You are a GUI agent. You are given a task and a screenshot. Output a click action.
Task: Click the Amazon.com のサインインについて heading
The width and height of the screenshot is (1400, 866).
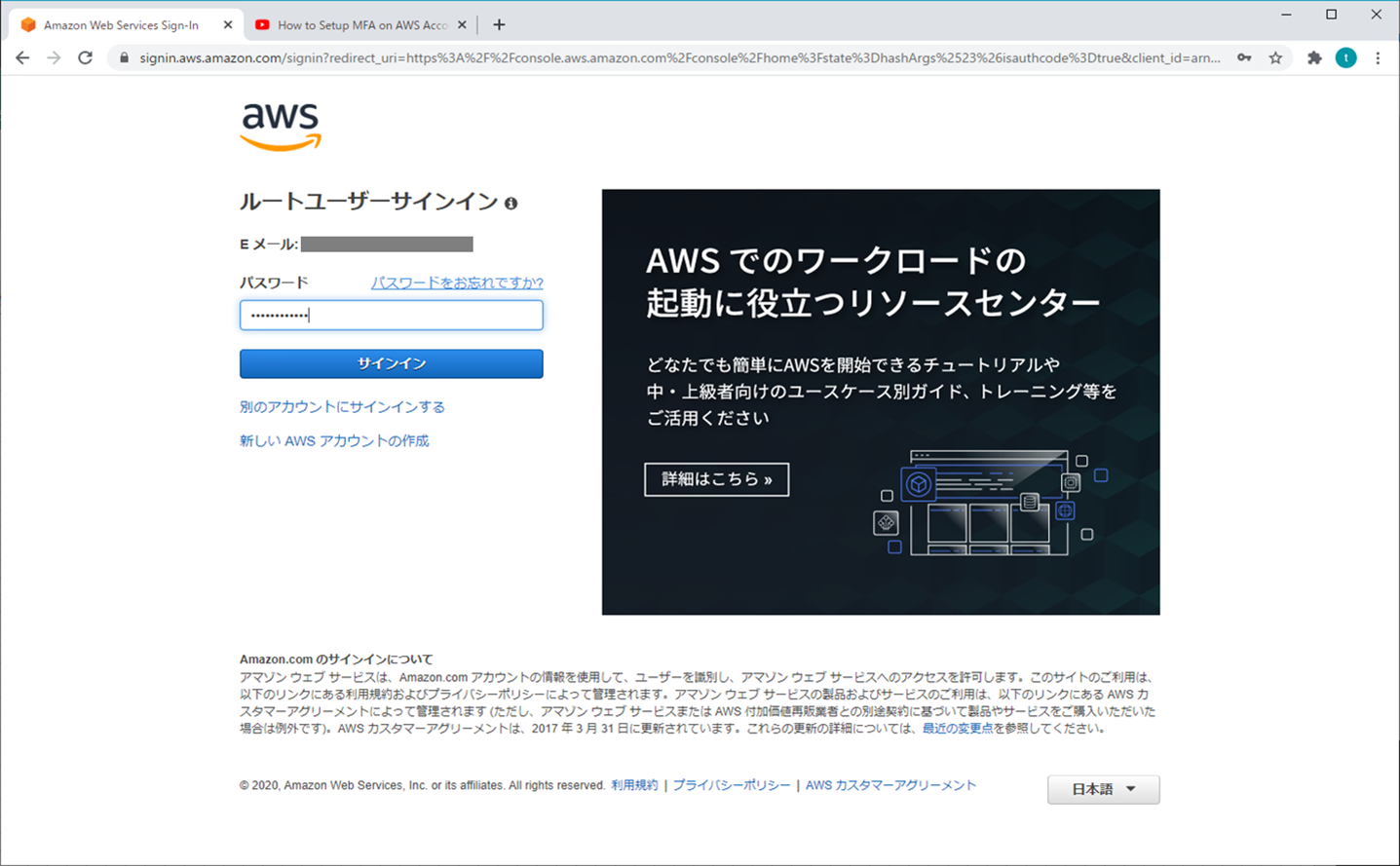coord(336,659)
